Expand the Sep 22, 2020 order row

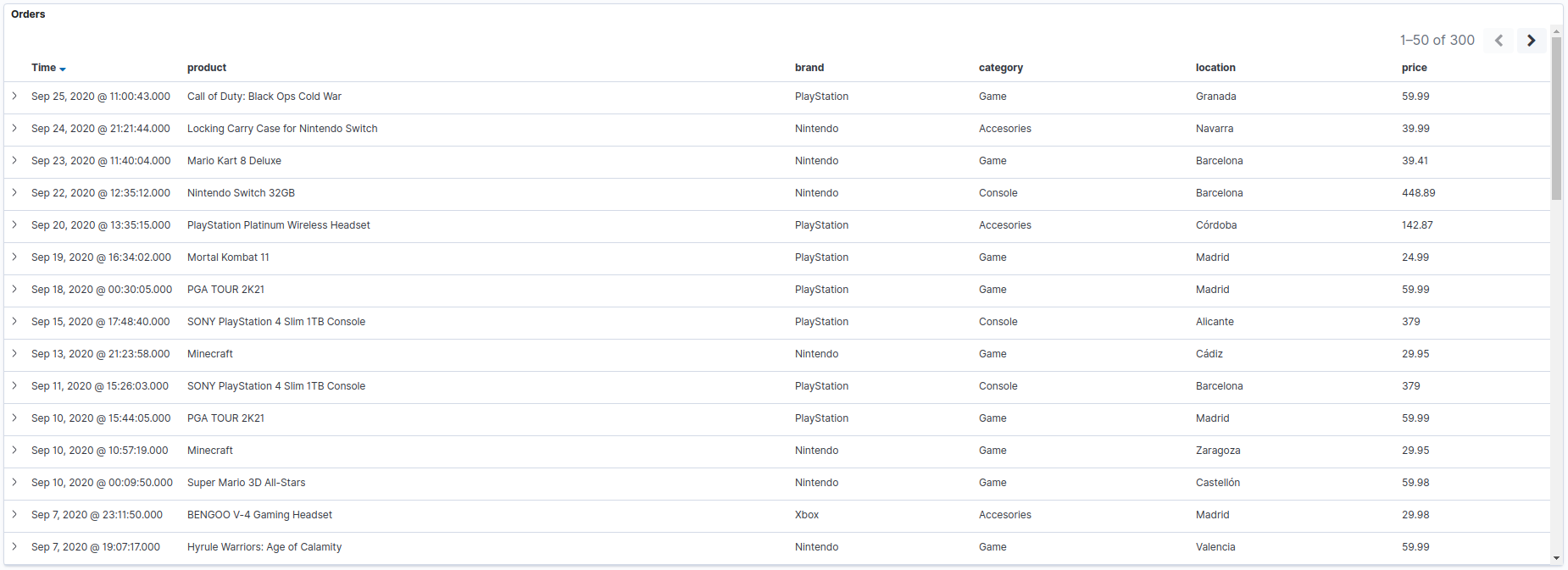[x=14, y=193]
